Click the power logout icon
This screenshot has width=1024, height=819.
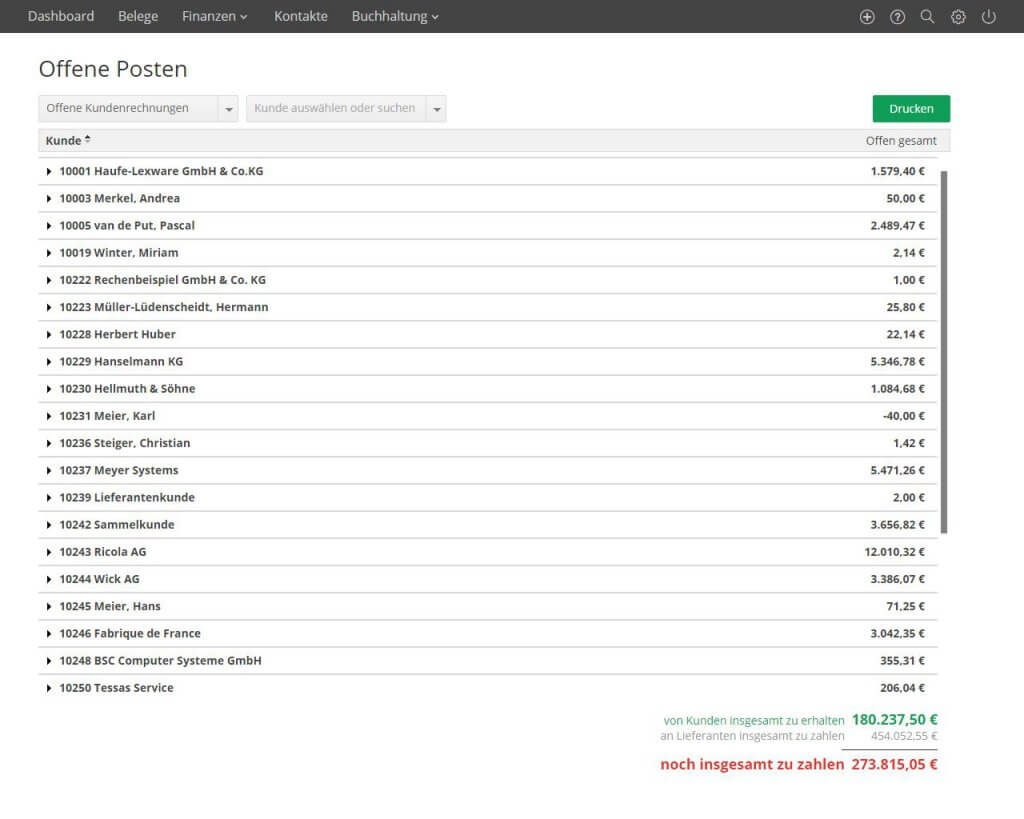989,17
